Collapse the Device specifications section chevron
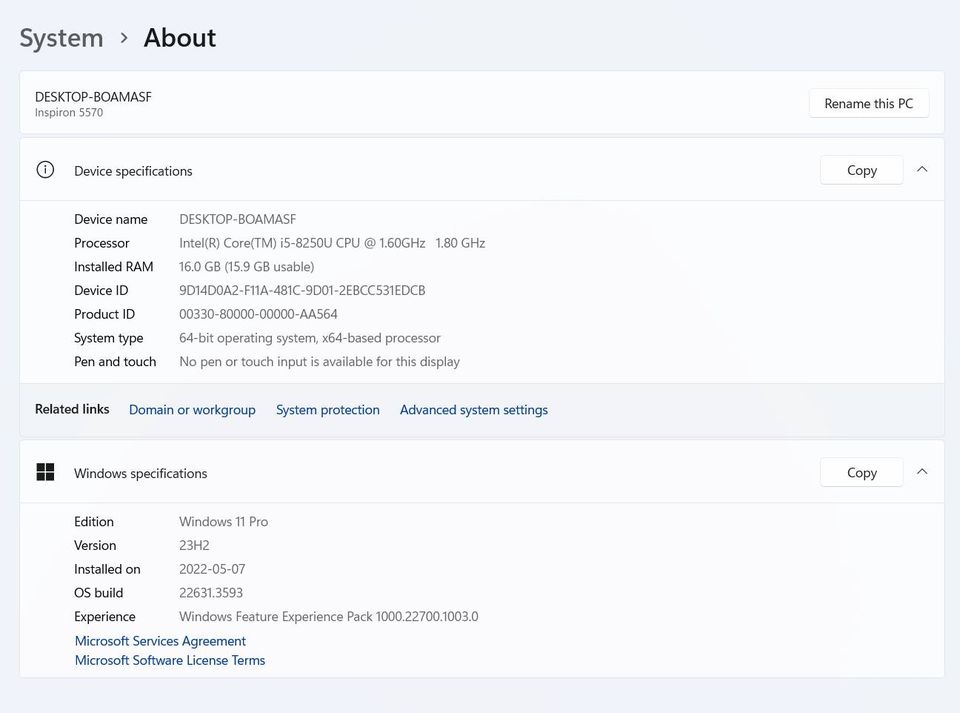 coord(922,170)
